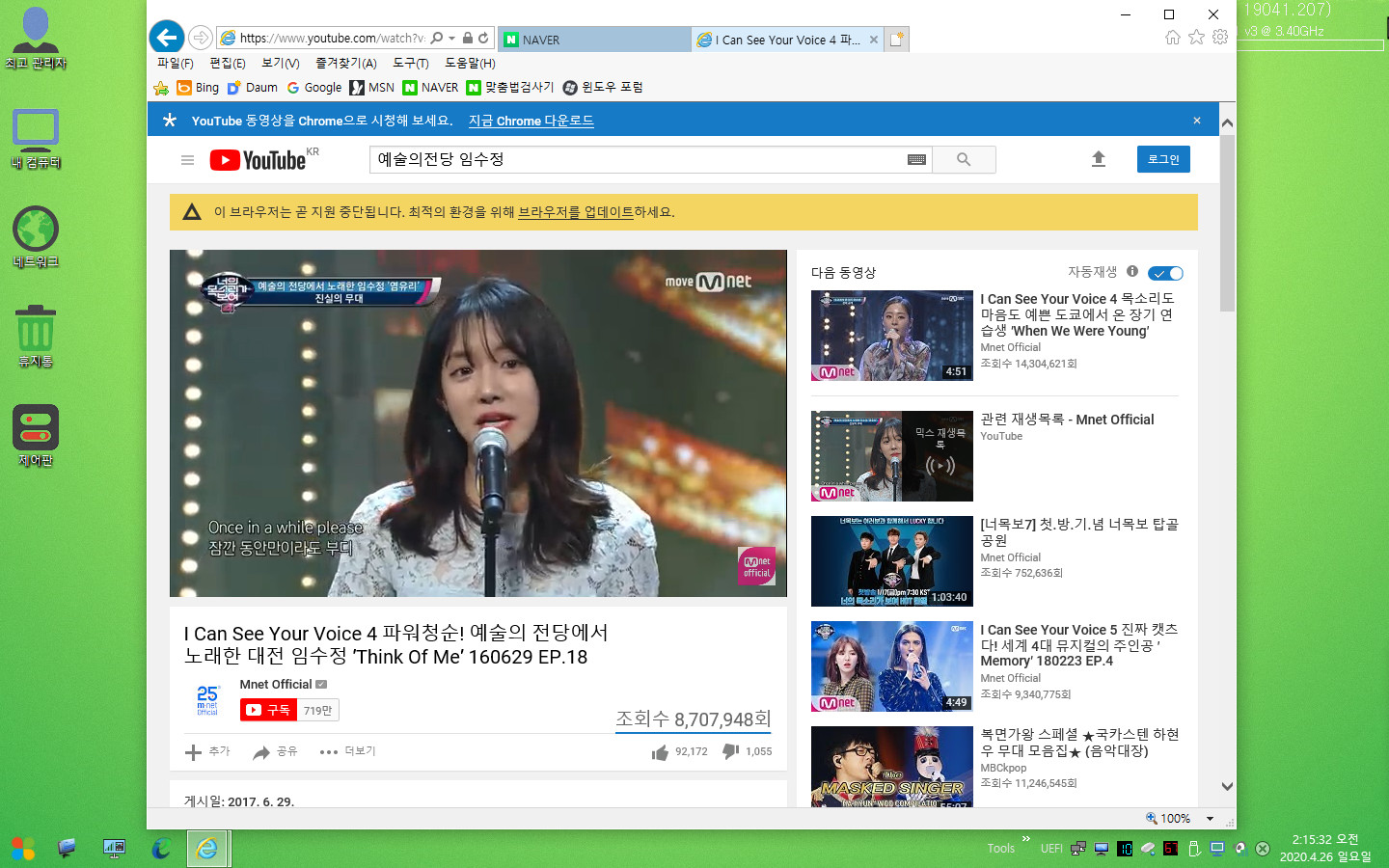Click the 로그인 button
This screenshot has height=868, width=1389.
coord(1163,159)
